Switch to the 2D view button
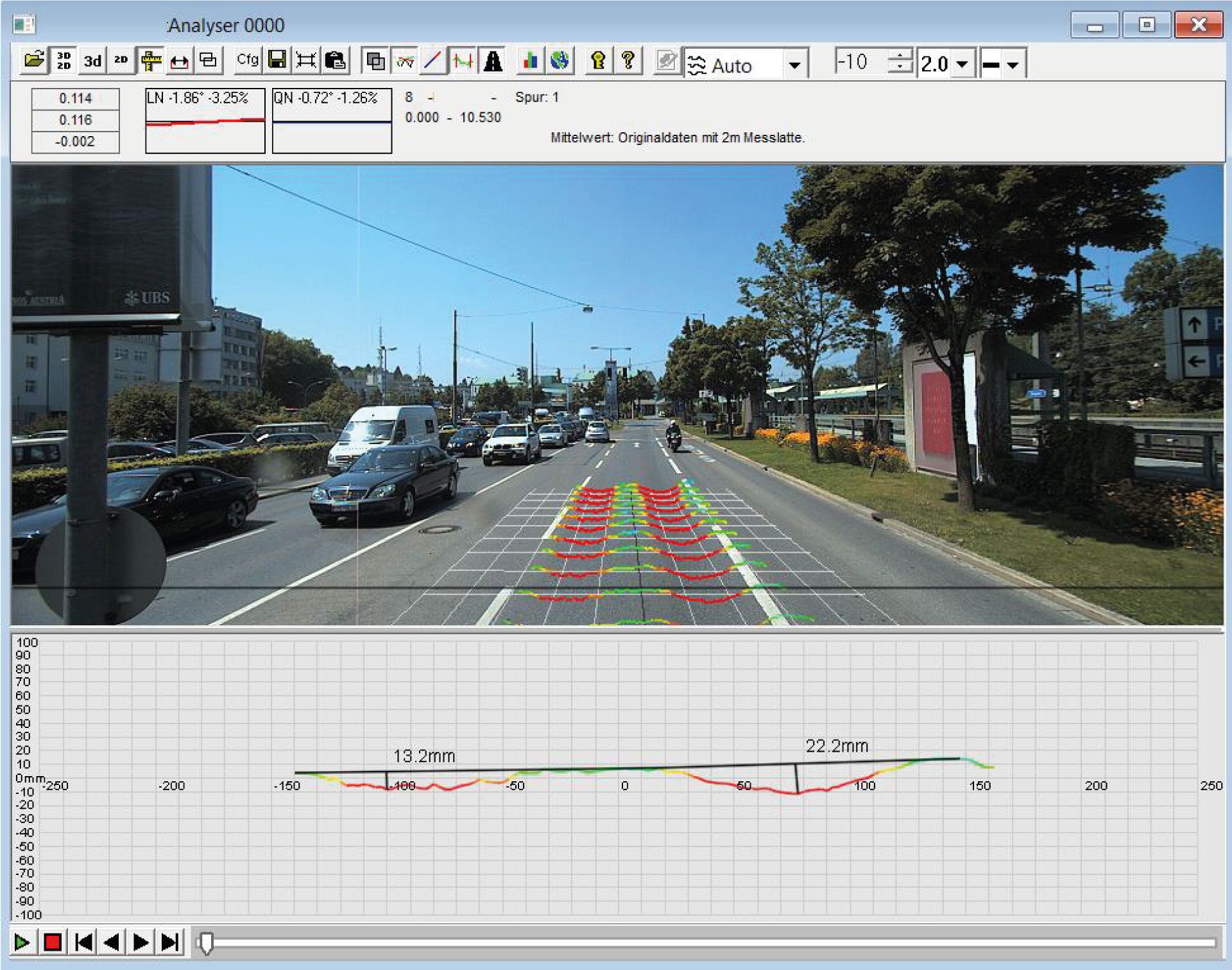Screen dimensions: 1232x970 (121, 61)
